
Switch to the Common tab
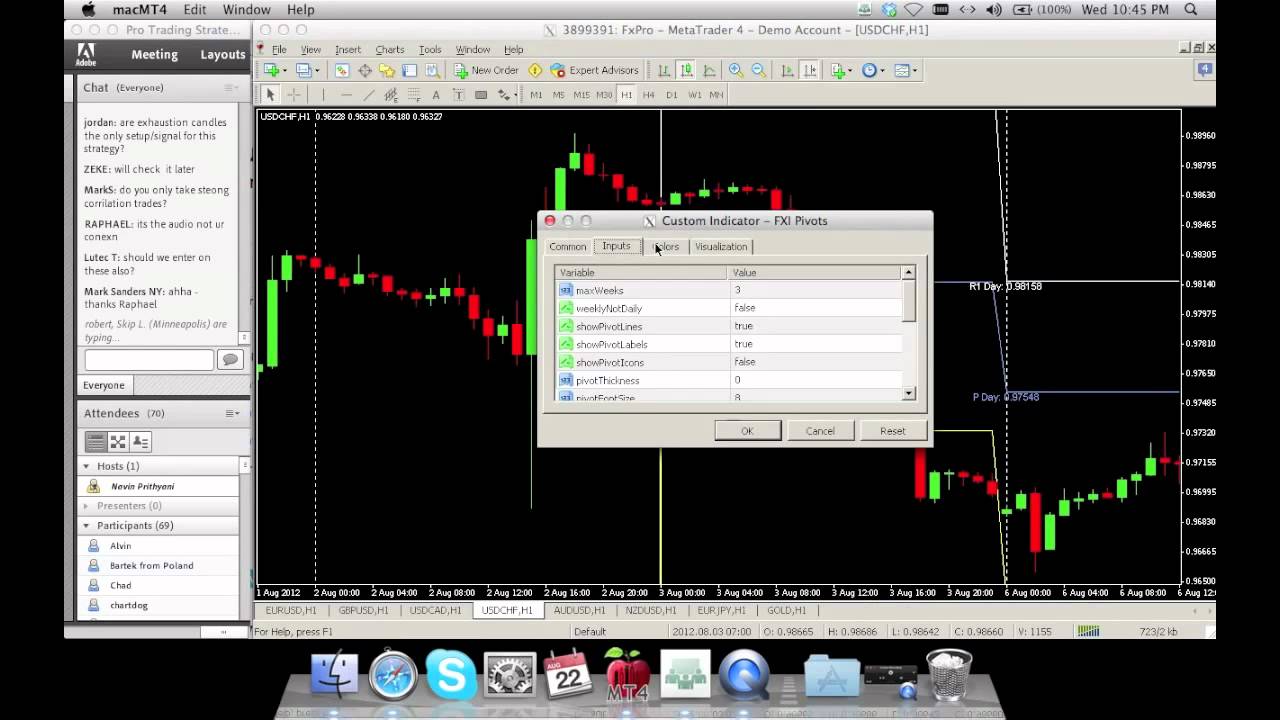pos(567,247)
